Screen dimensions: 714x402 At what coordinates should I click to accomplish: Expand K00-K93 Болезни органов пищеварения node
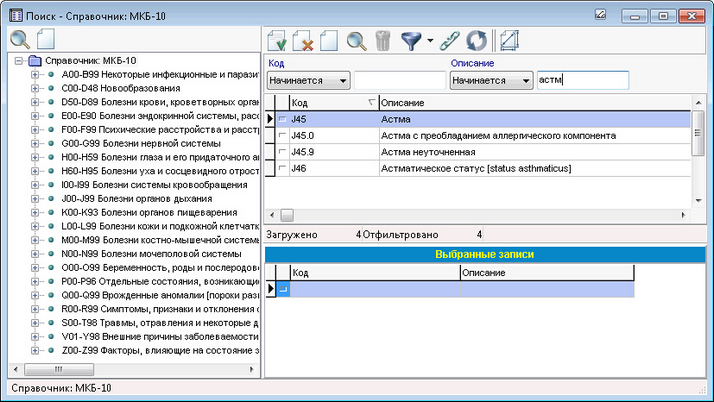coord(35,212)
